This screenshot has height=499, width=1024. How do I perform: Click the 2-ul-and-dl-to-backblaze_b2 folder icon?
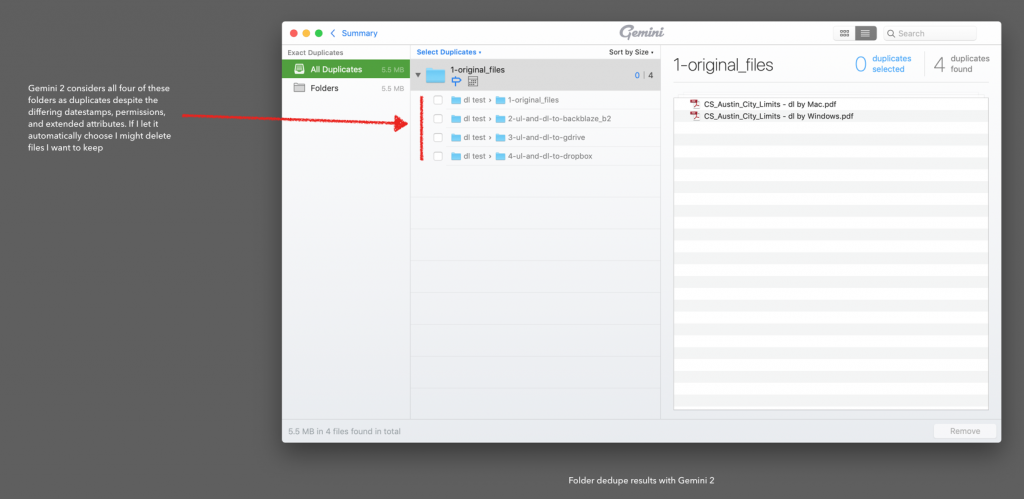(501, 119)
